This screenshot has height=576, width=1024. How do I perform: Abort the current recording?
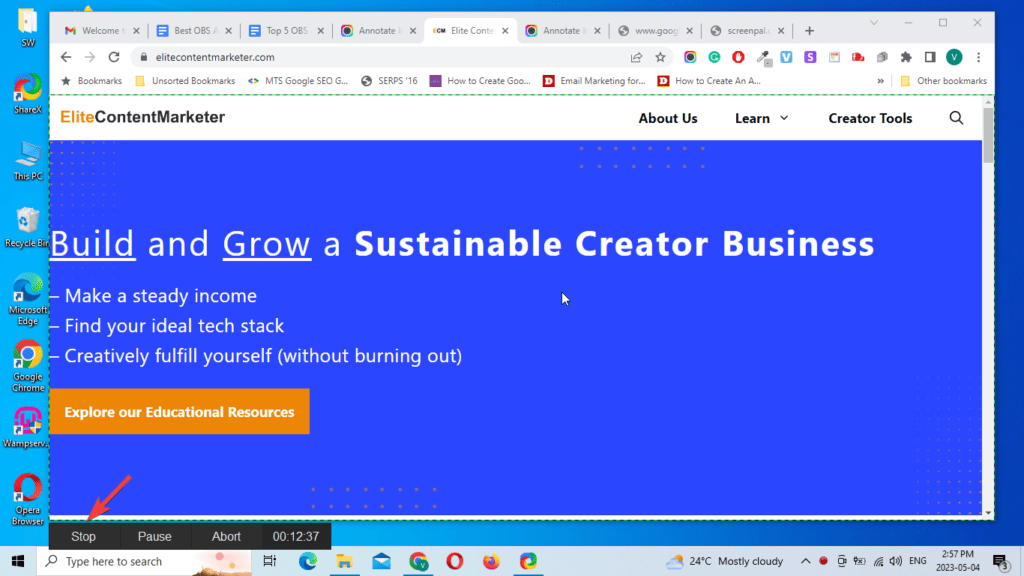pos(226,537)
